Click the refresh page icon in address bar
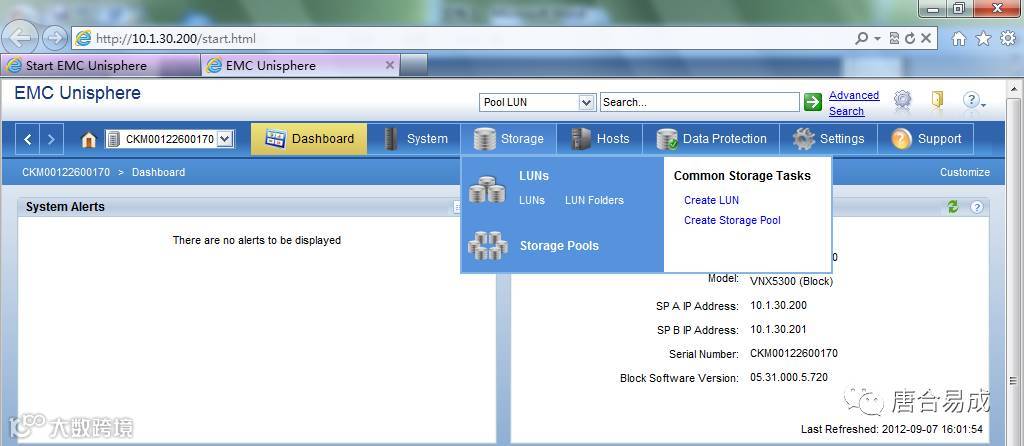 tap(910, 38)
